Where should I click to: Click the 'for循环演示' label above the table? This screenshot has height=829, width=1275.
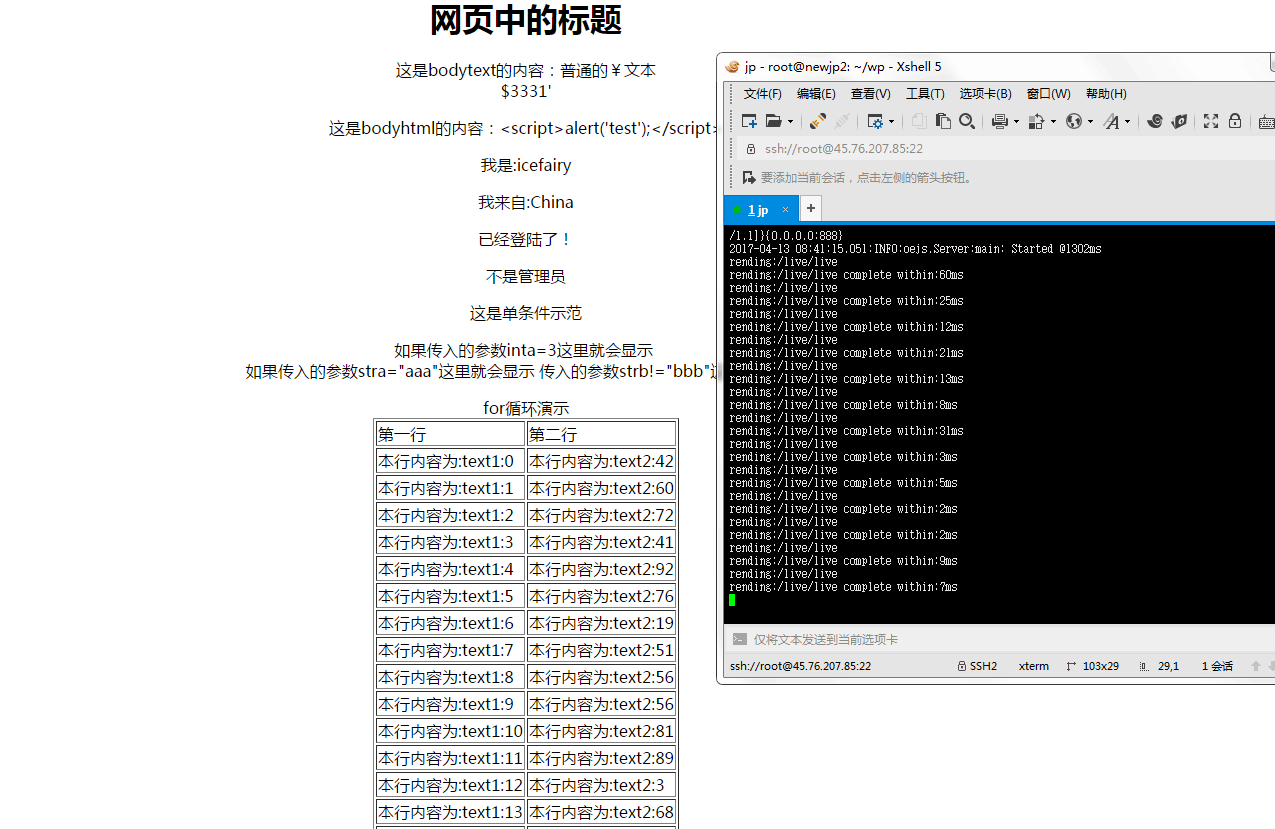(x=526, y=408)
